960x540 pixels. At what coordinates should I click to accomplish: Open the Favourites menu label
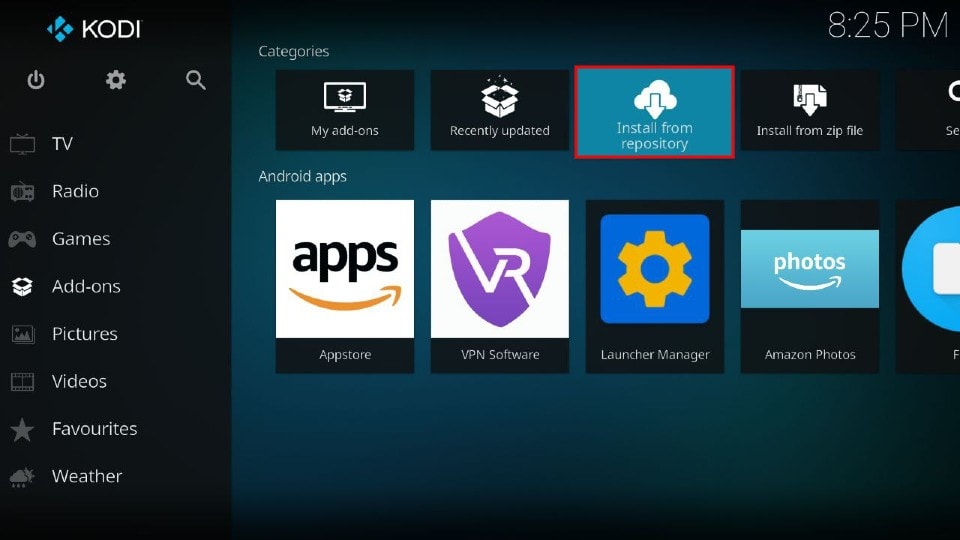(94, 429)
